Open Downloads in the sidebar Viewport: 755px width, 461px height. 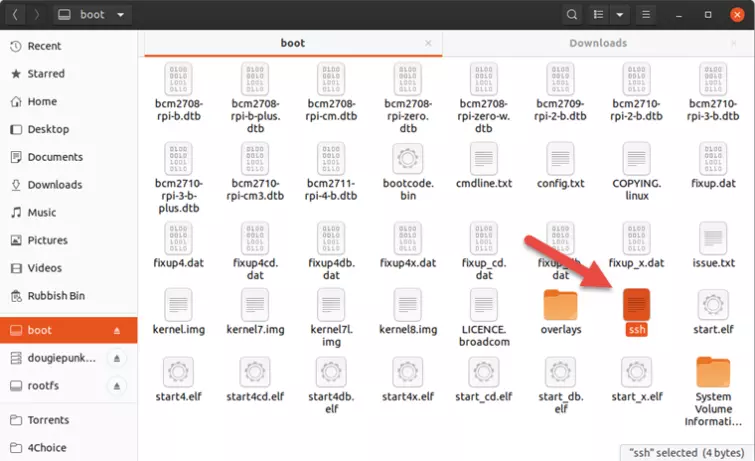click(68, 184)
